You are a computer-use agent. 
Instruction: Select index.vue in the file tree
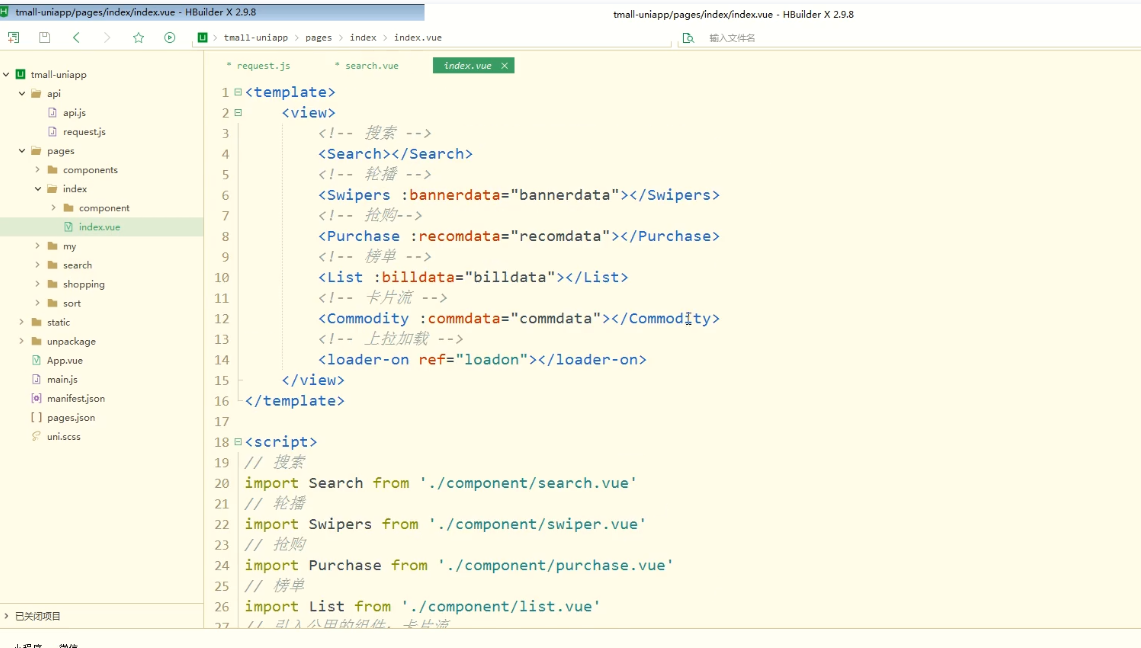click(100, 227)
